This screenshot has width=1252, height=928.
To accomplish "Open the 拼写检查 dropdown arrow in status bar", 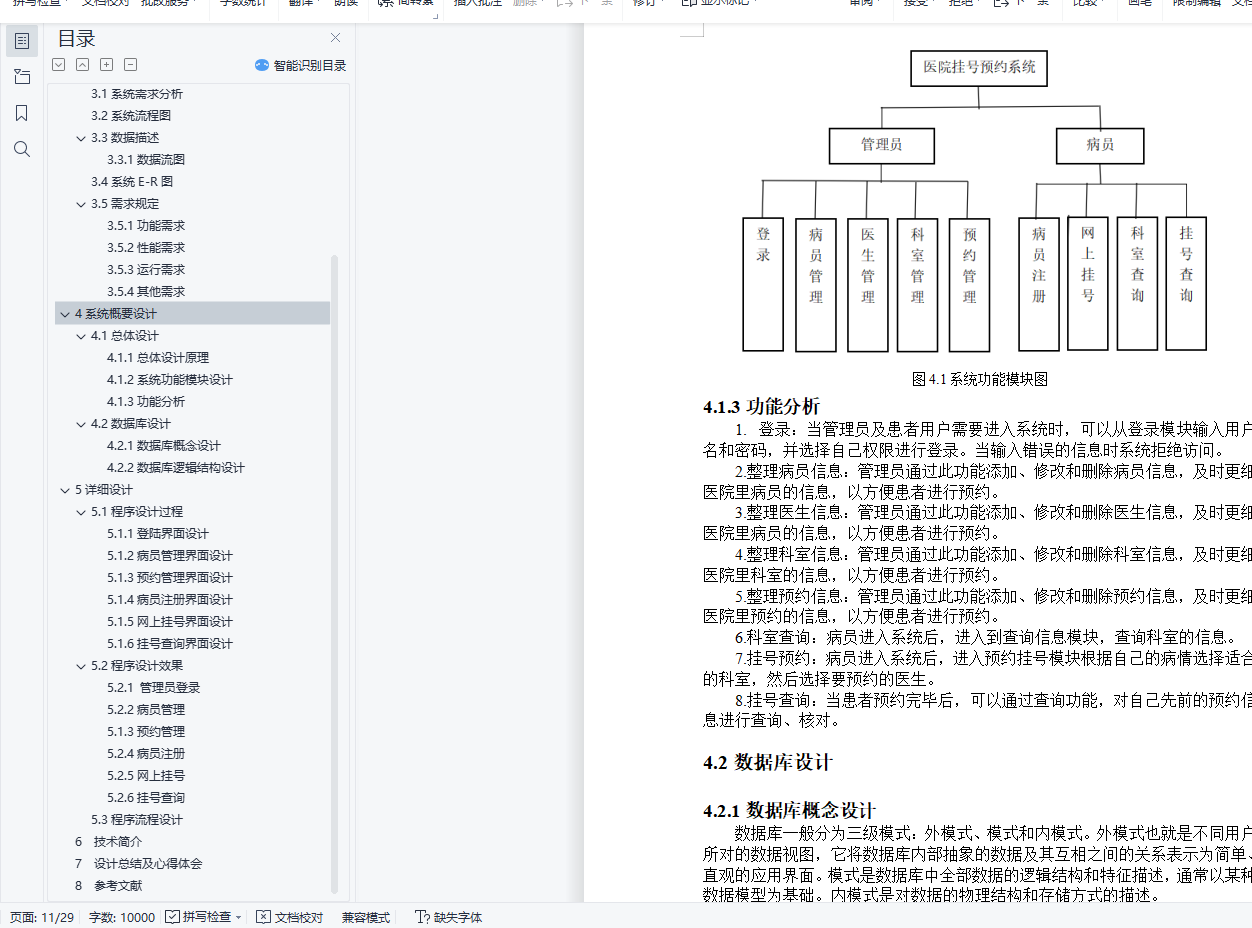I will (238, 917).
